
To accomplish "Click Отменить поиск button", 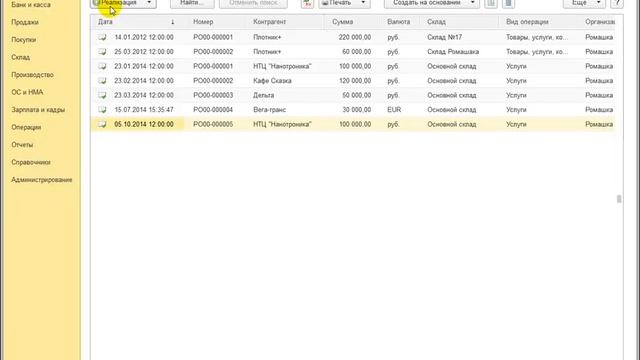I will pyautogui.click(x=253, y=3).
